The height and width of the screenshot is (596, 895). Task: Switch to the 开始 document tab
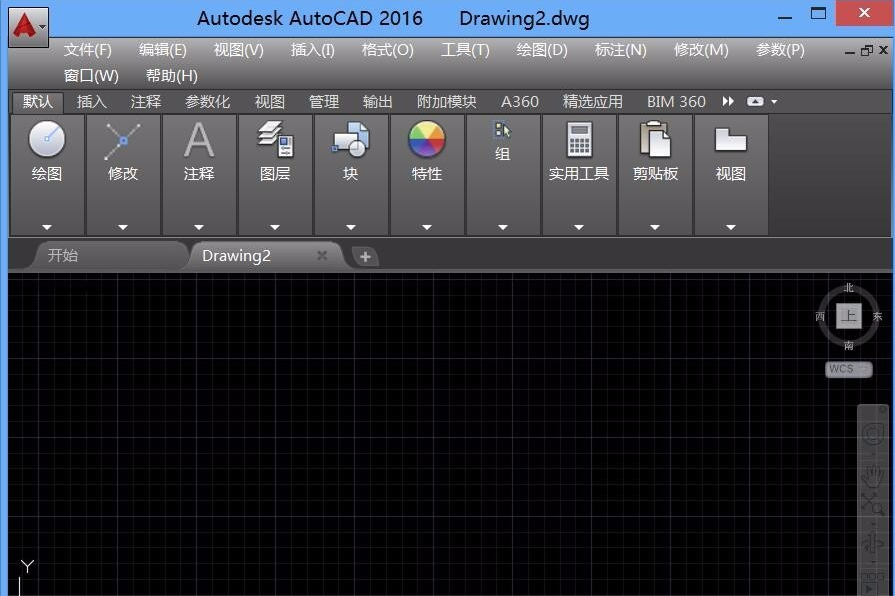(62, 256)
